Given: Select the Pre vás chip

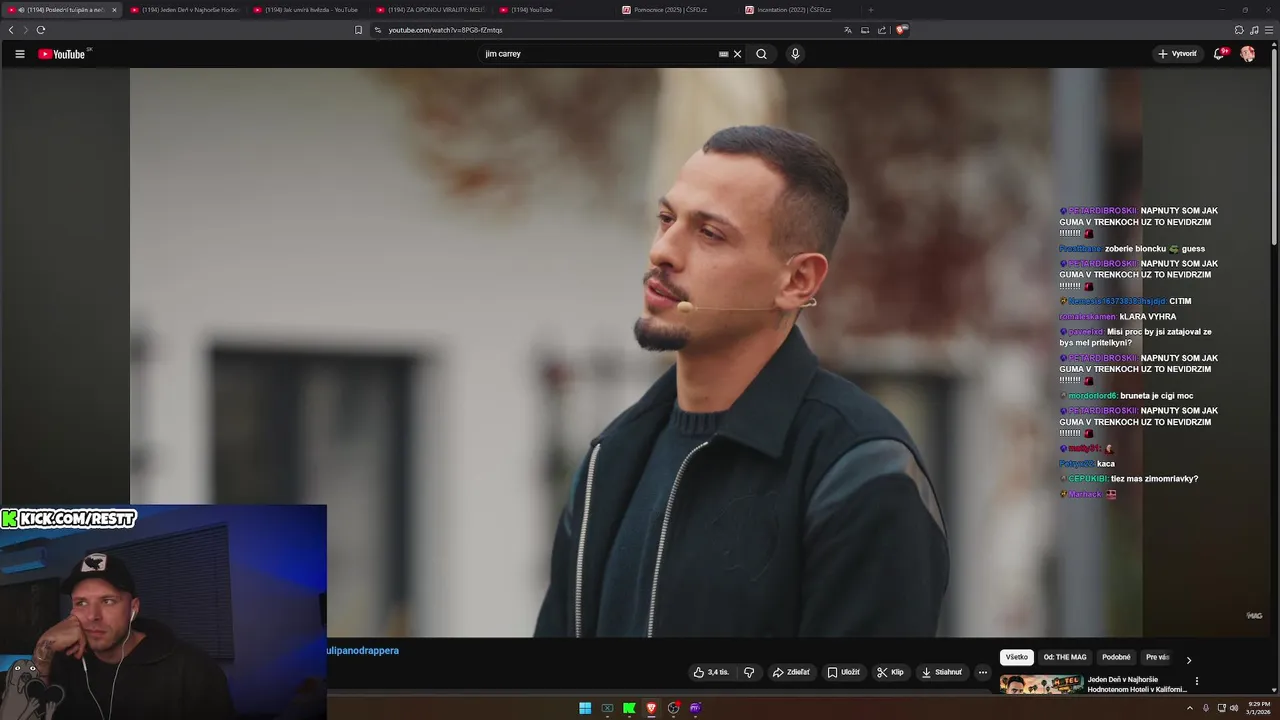Looking at the screenshot, I should point(1157,657).
